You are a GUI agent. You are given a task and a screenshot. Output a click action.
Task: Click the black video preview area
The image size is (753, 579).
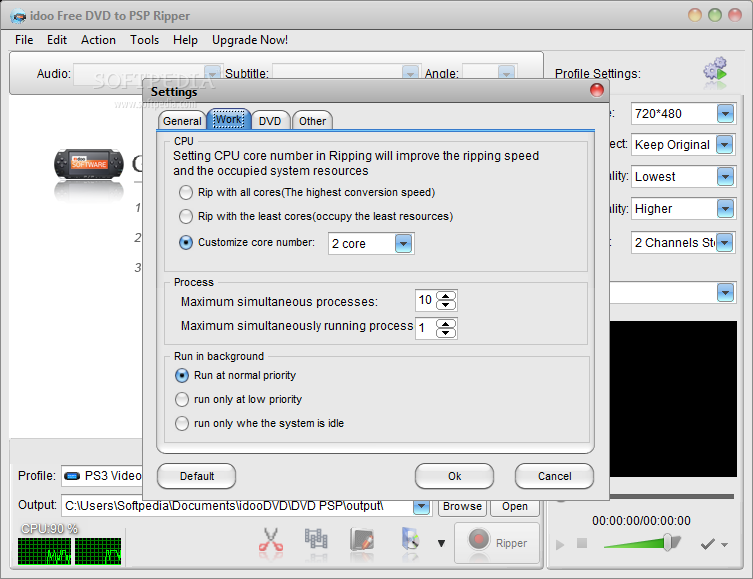pyautogui.click(x=673, y=398)
